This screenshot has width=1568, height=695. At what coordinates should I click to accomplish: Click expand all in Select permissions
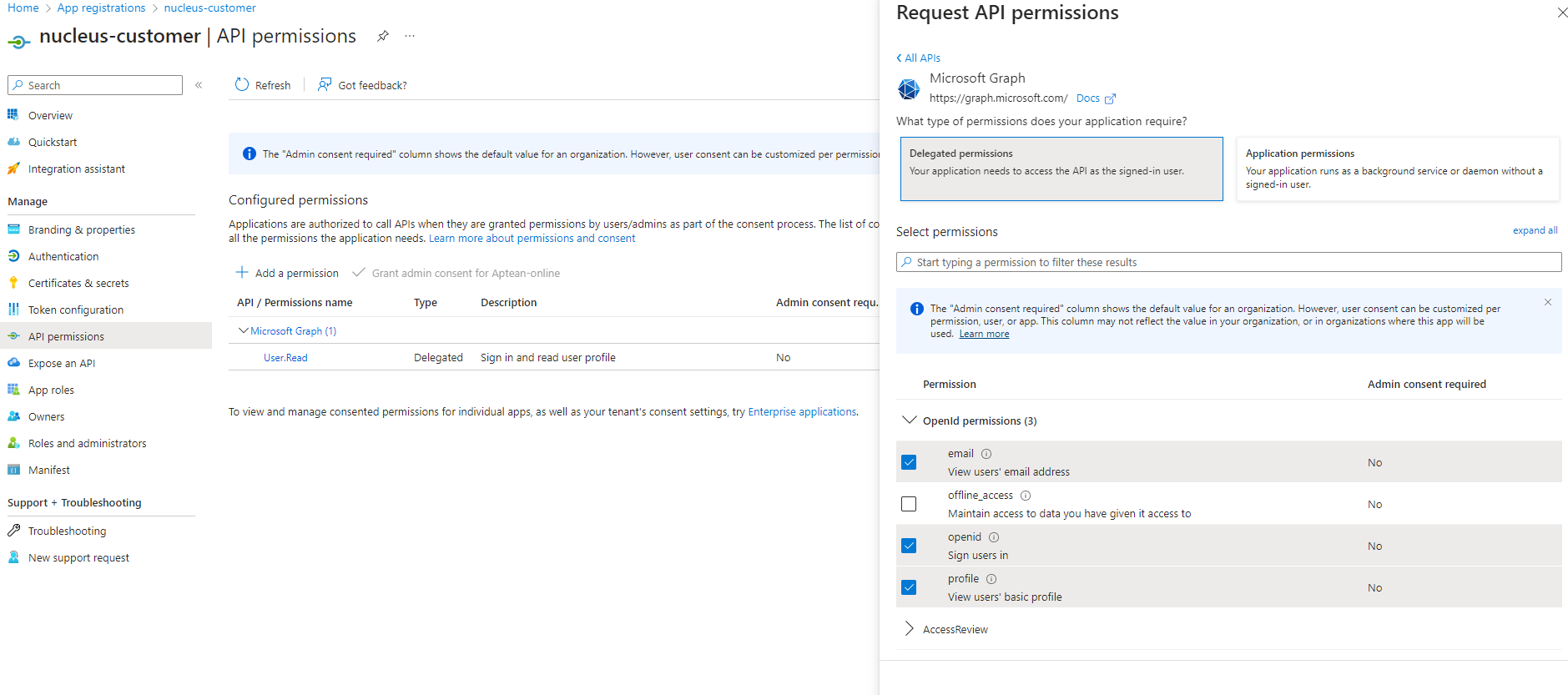pyautogui.click(x=1535, y=230)
